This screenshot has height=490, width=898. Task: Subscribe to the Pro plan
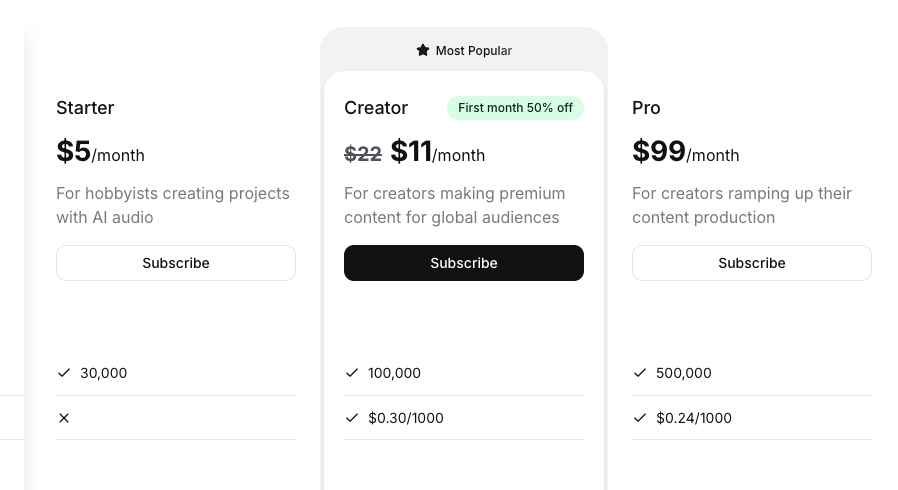tap(752, 263)
